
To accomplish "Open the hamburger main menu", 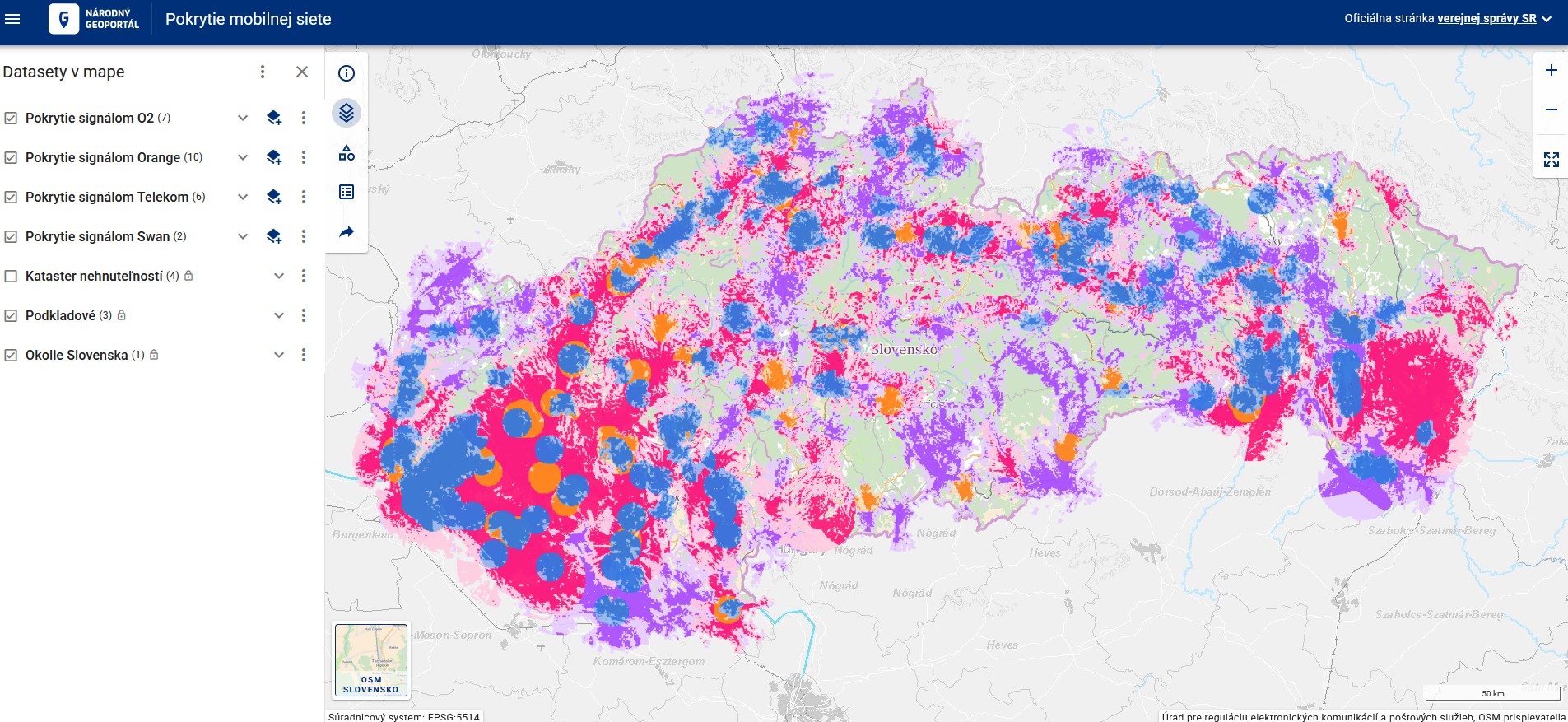I will tap(12, 18).
